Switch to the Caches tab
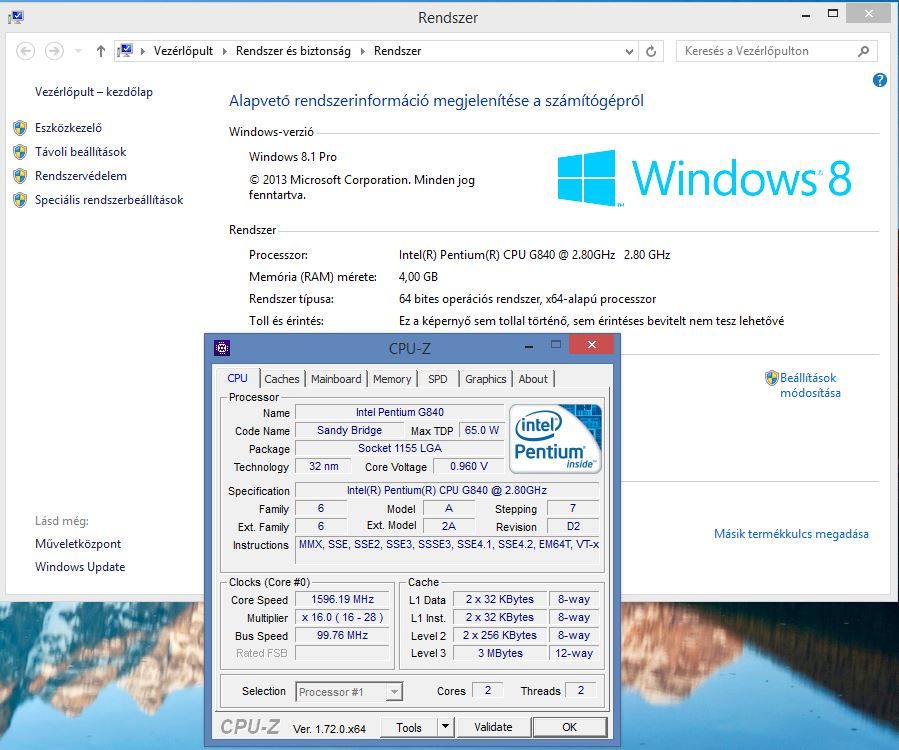 pos(282,379)
